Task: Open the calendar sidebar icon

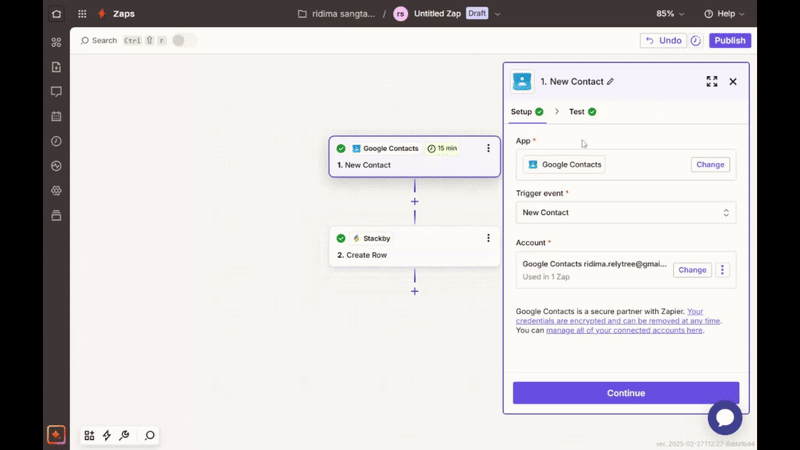Action: [x=56, y=116]
